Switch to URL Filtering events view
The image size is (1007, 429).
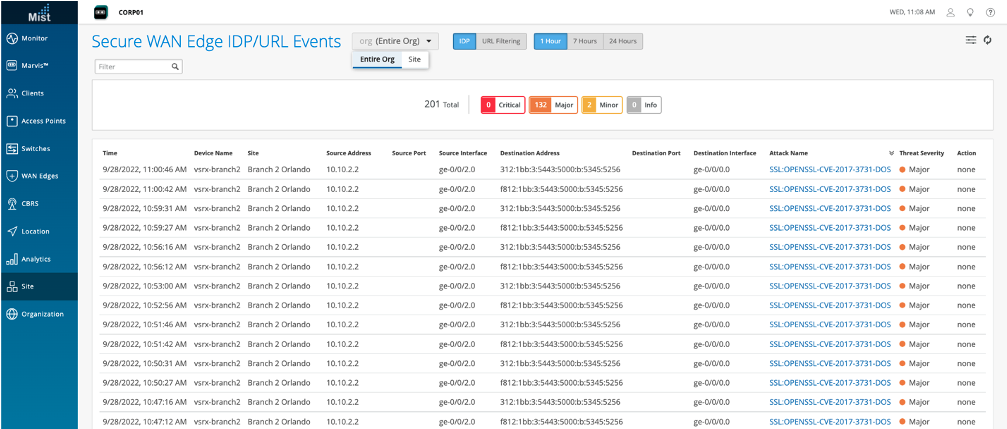click(x=501, y=41)
